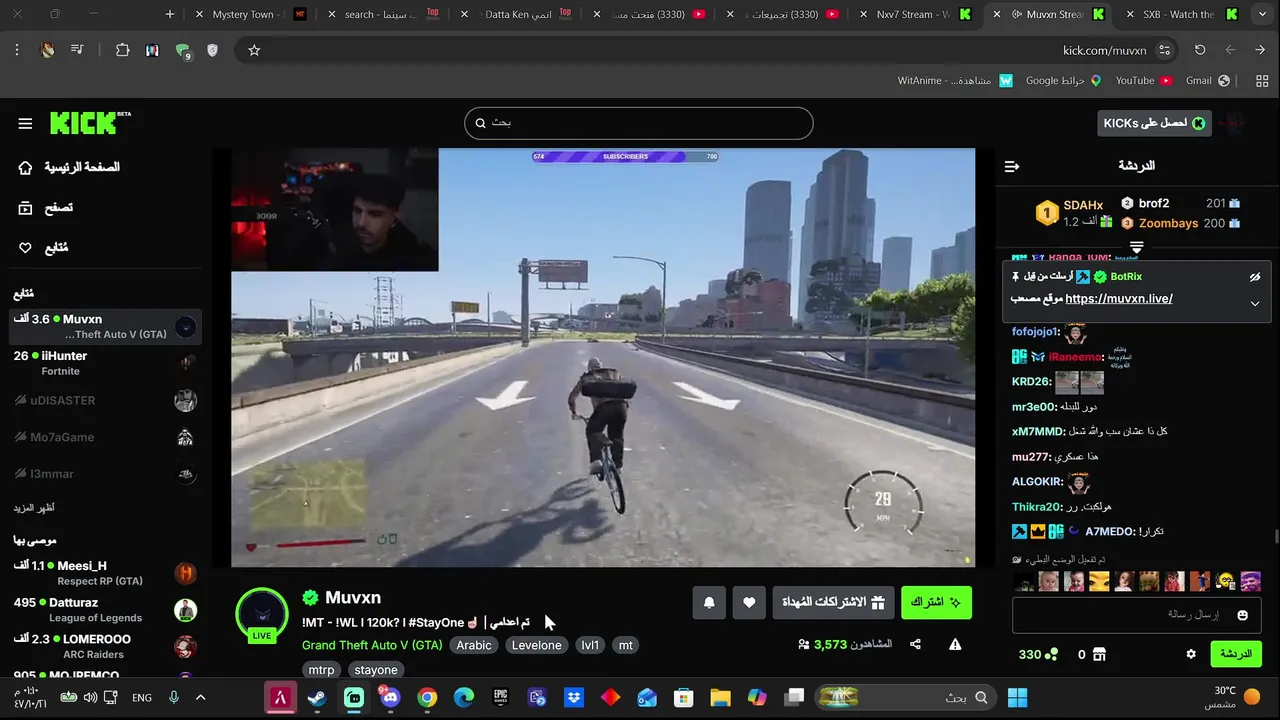
Task: Open Epic Games from the taskbar
Action: (x=500, y=698)
